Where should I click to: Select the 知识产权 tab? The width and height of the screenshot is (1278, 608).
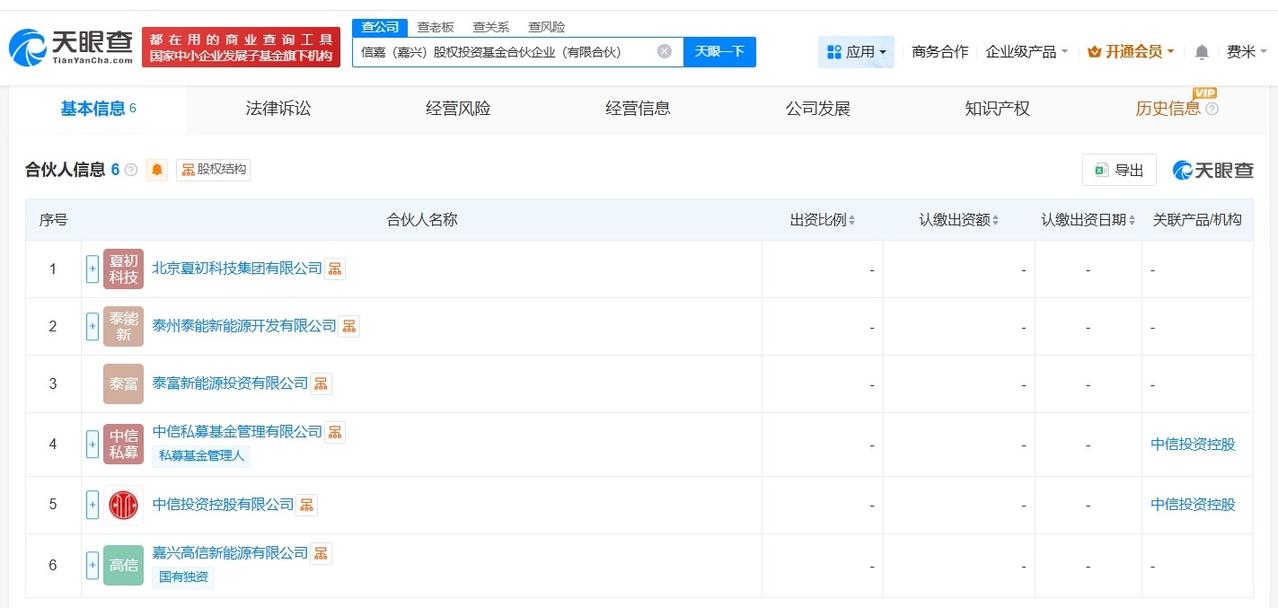pyautogui.click(x=997, y=108)
